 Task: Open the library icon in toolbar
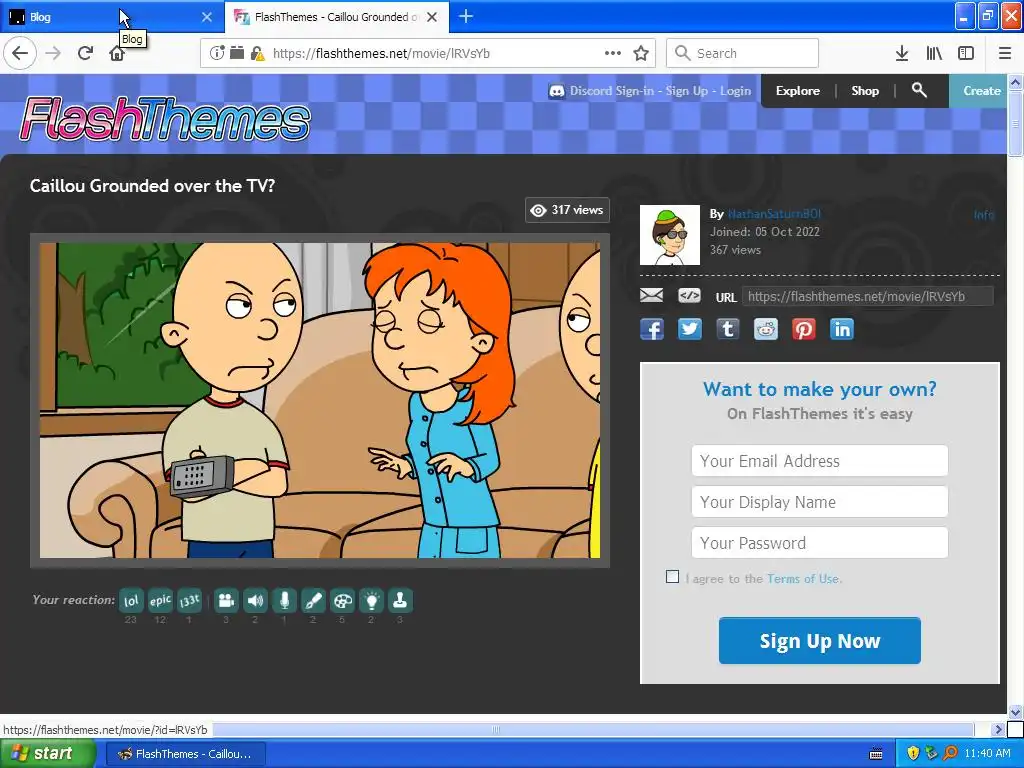[x=934, y=53]
